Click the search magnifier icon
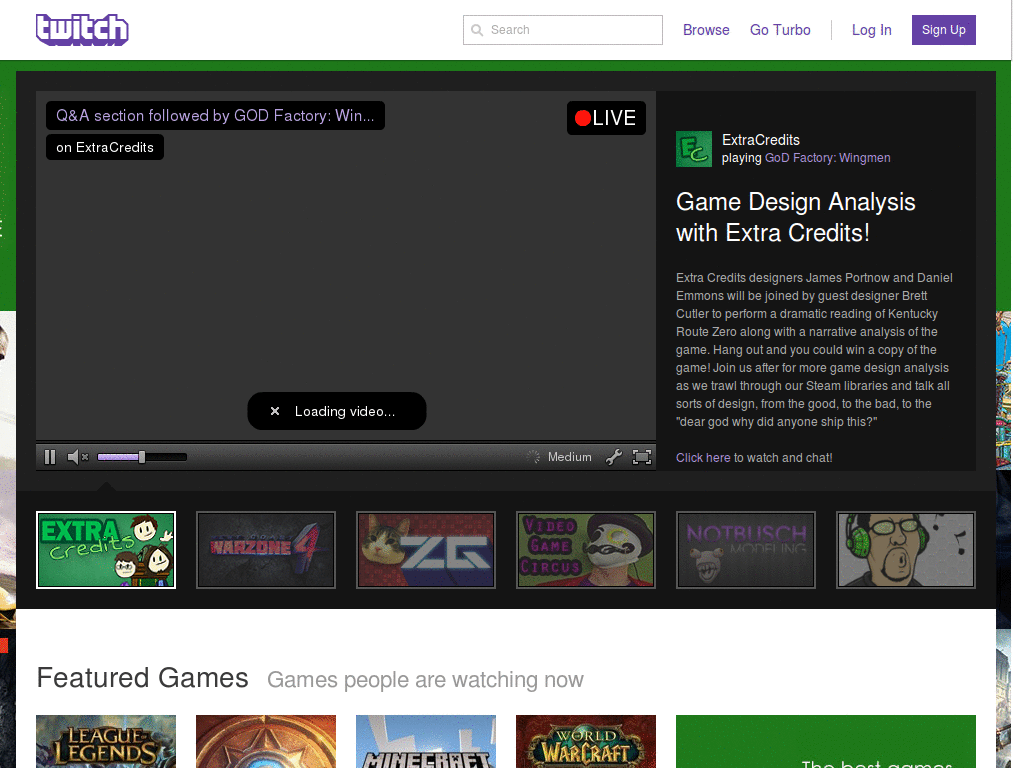Screen dimensions: 1024x768 click(x=477, y=30)
